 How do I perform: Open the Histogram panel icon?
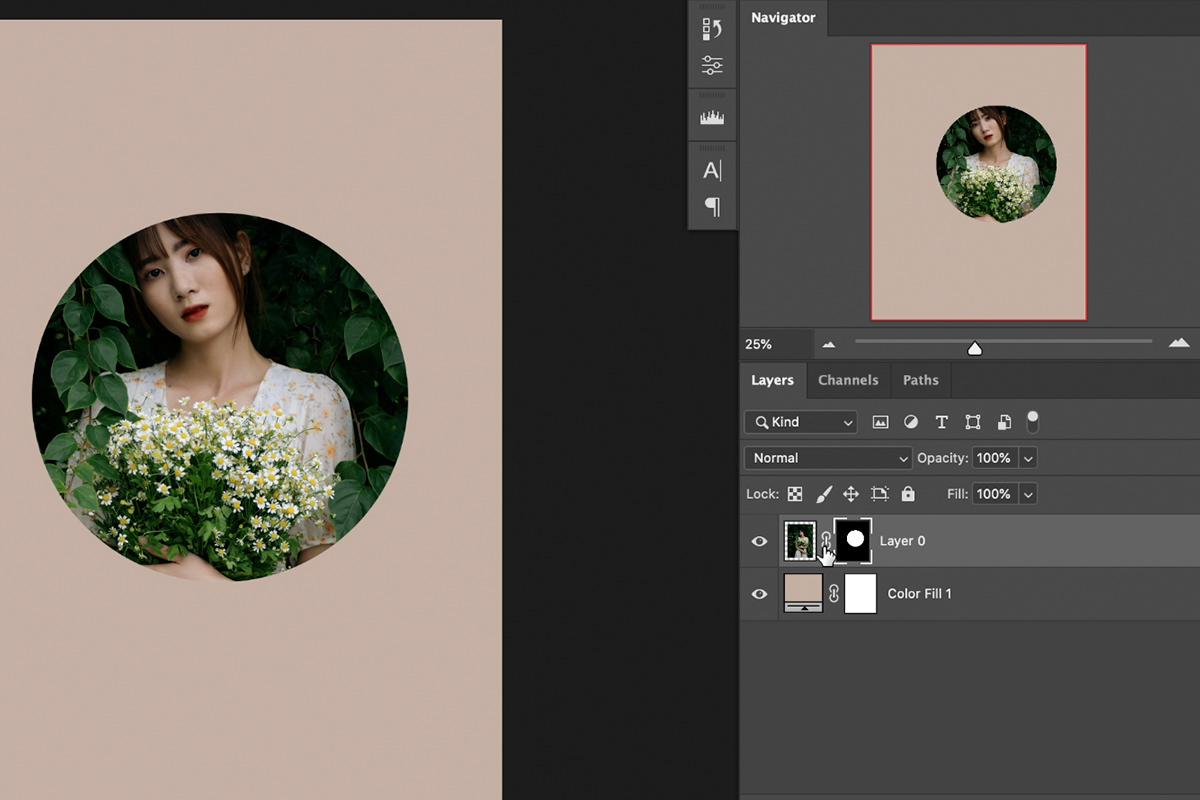(711, 115)
